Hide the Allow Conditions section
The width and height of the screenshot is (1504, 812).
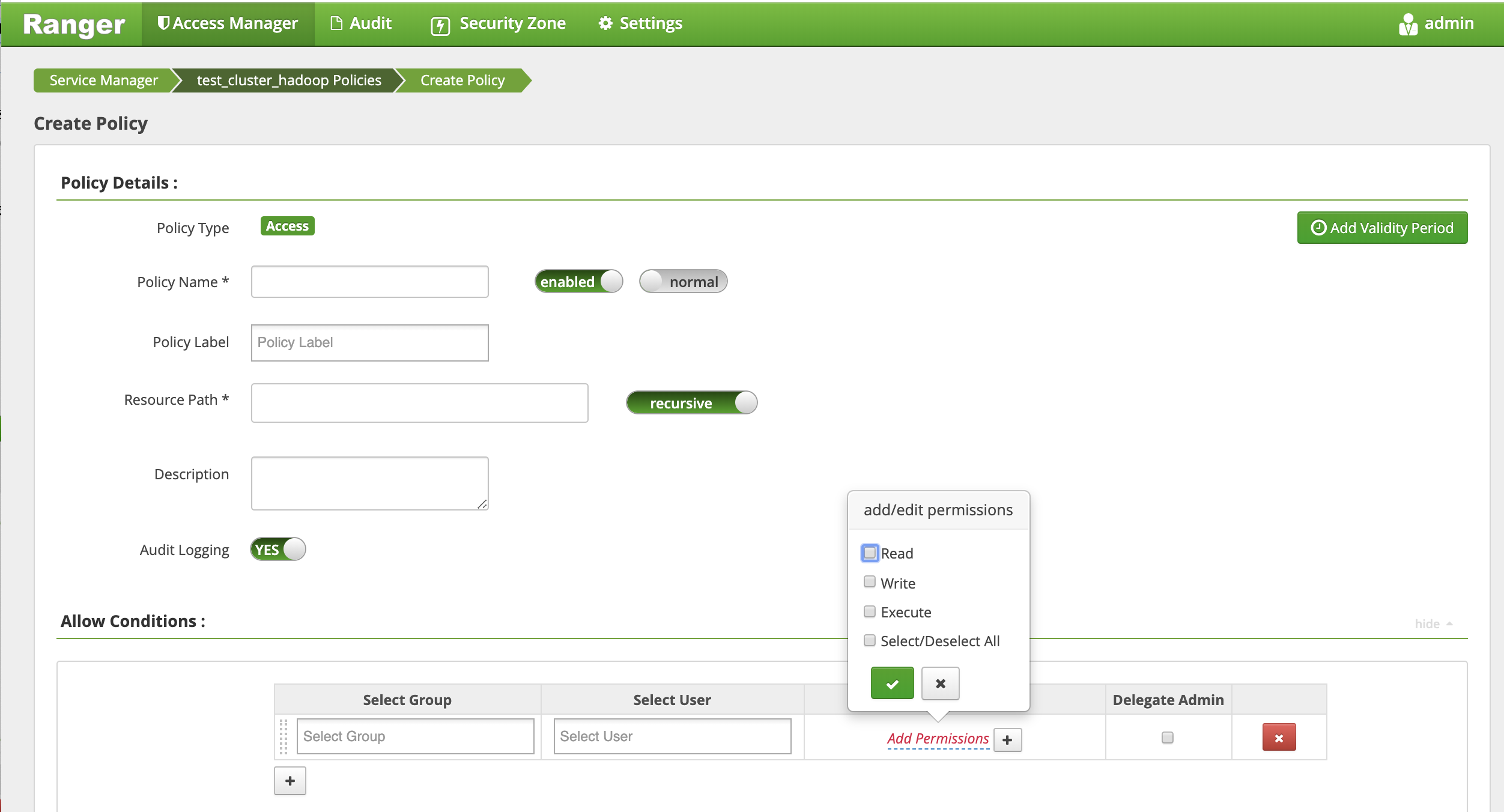(1433, 623)
